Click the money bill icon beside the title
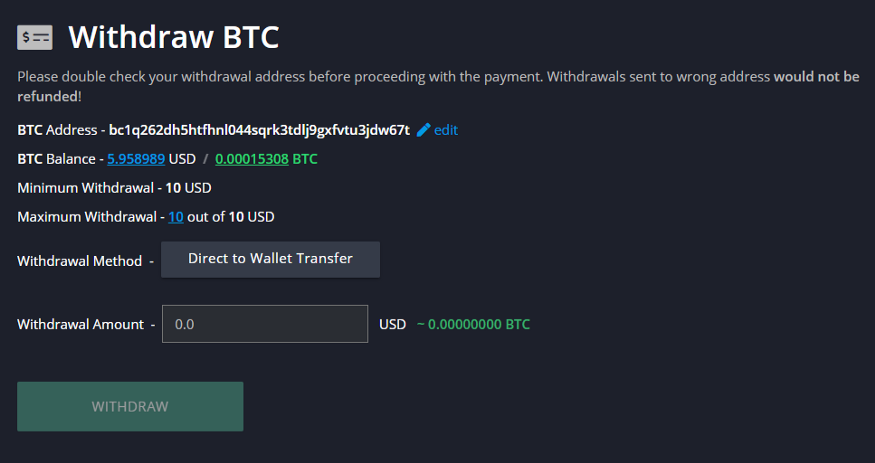Viewport: 875px width, 463px height. [35, 38]
